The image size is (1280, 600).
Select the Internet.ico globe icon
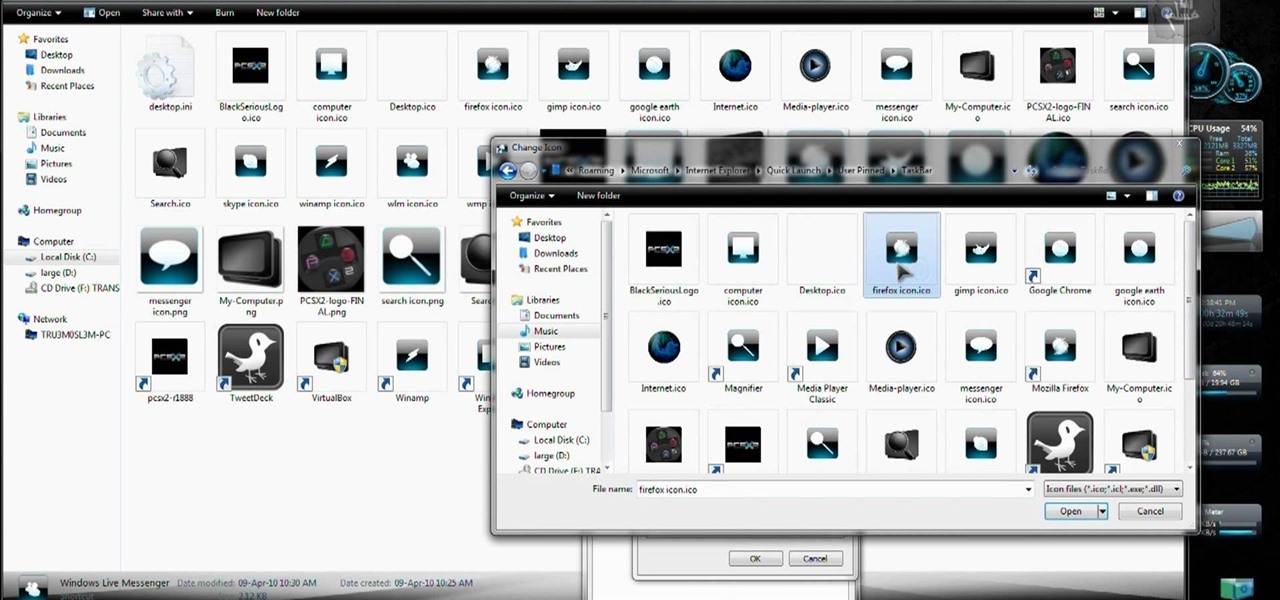pyautogui.click(x=663, y=350)
